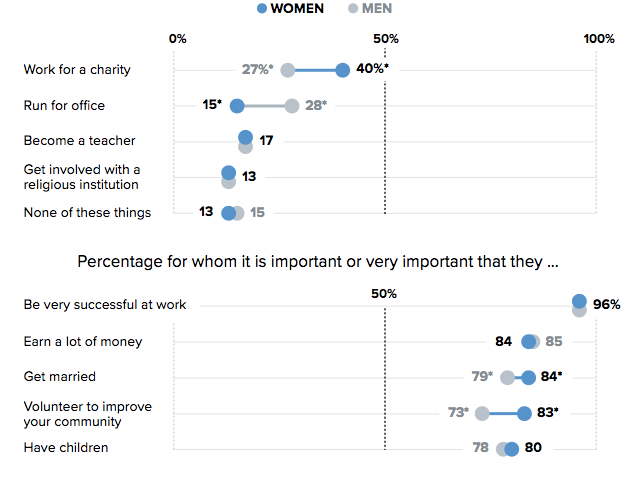The width and height of the screenshot is (638, 490).
Task: Select the women's 83% volunteer data point
Action: click(x=524, y=413)
